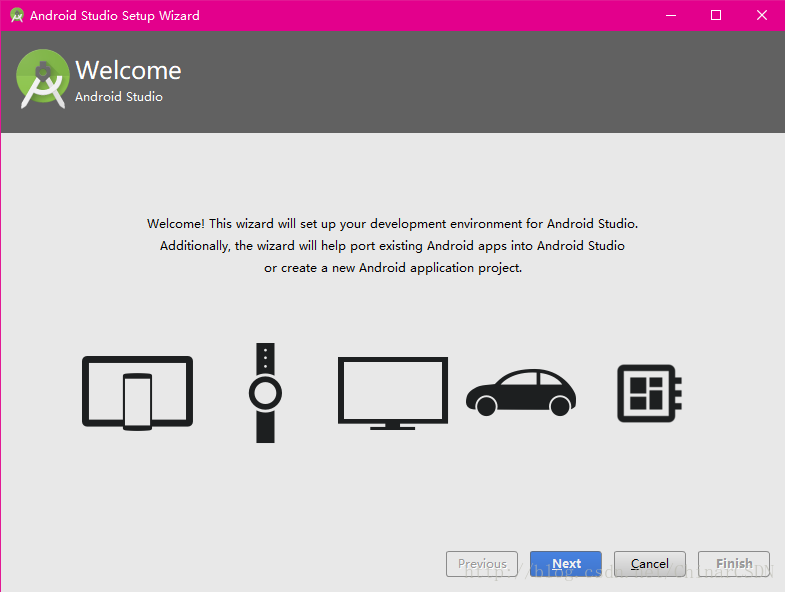This screenshot has height=592, width=785.
Task: Click the TV screen icon
Action: pyautogui.click(x=393, y=393)
